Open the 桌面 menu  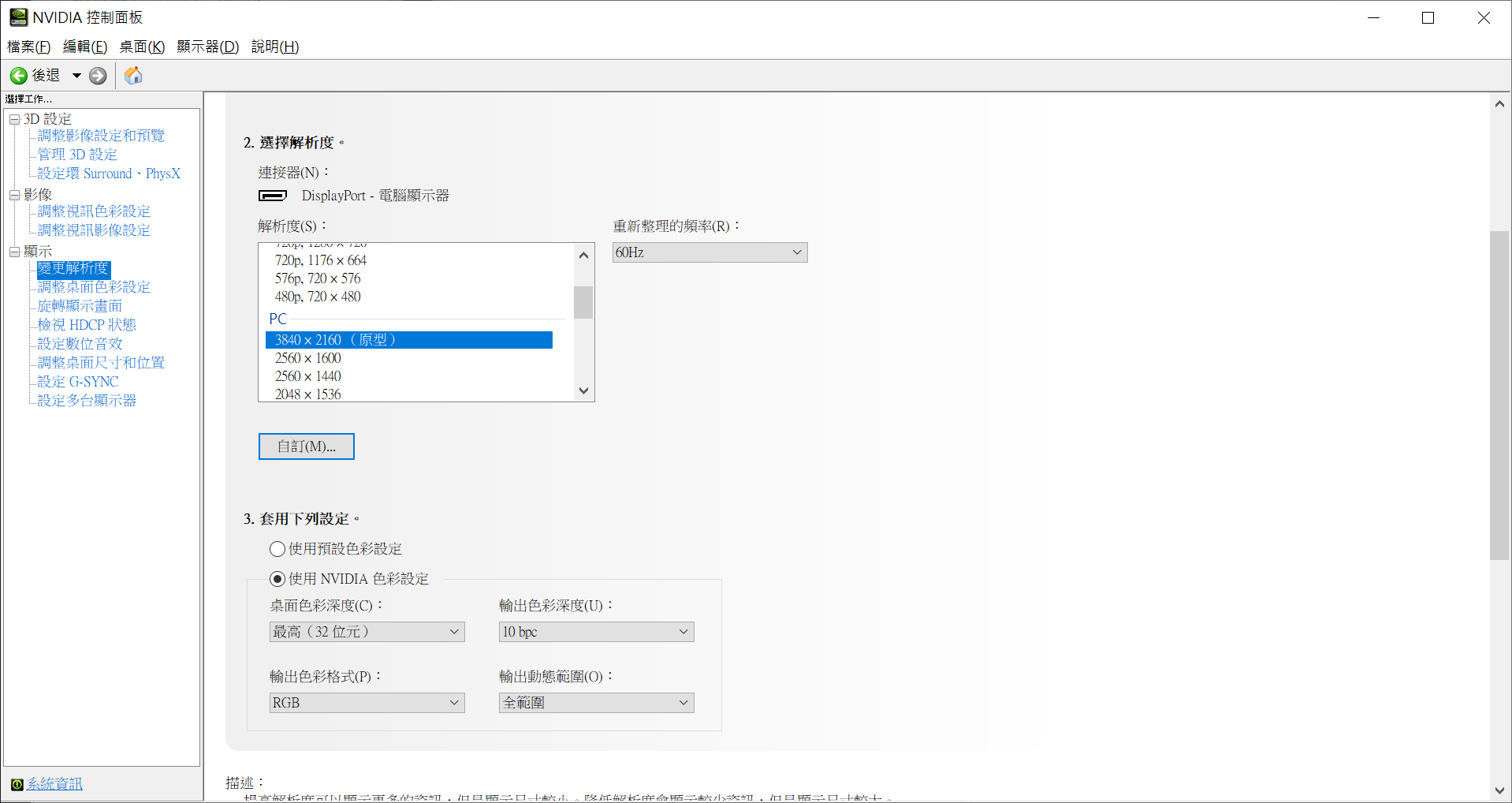click(x=142, y=47)
